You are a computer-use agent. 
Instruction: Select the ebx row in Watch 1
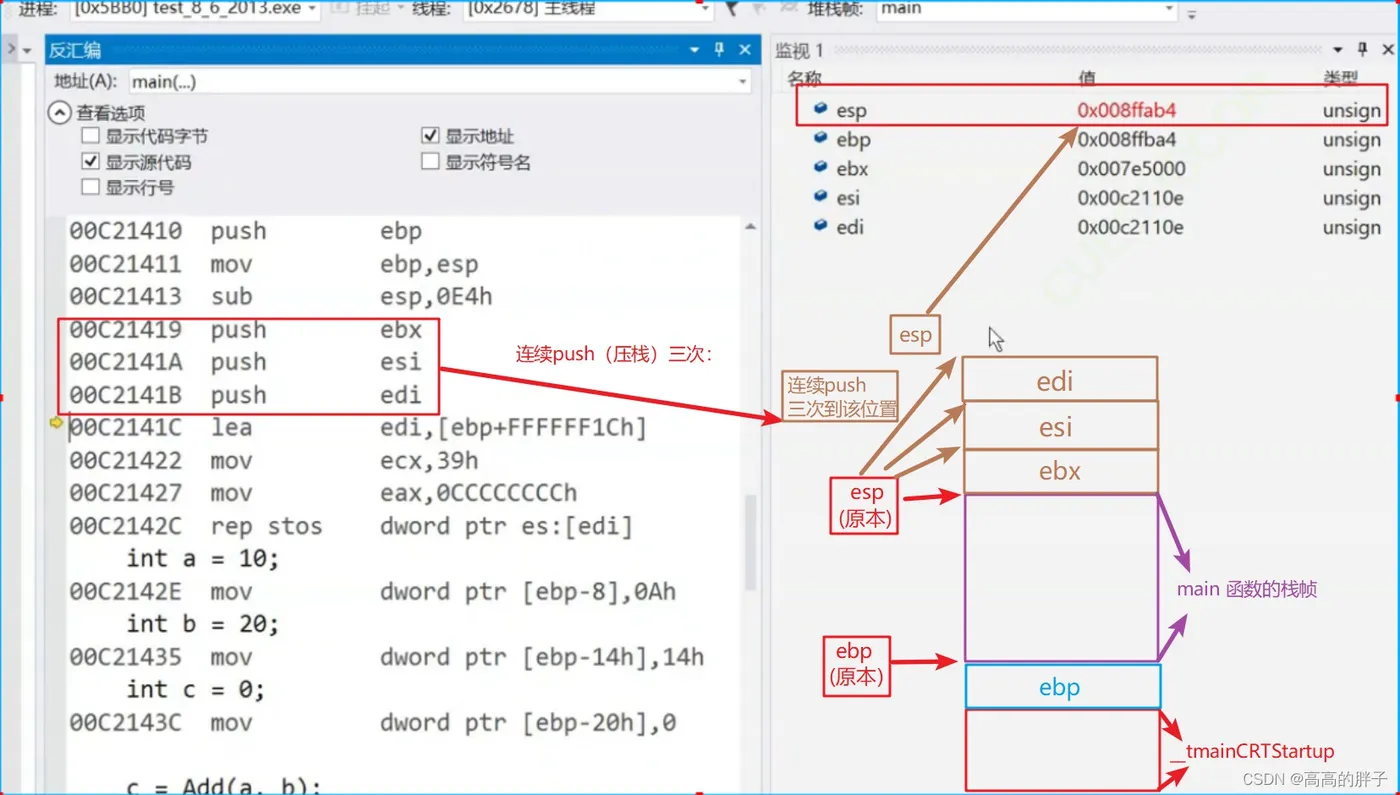point(1090,169)
